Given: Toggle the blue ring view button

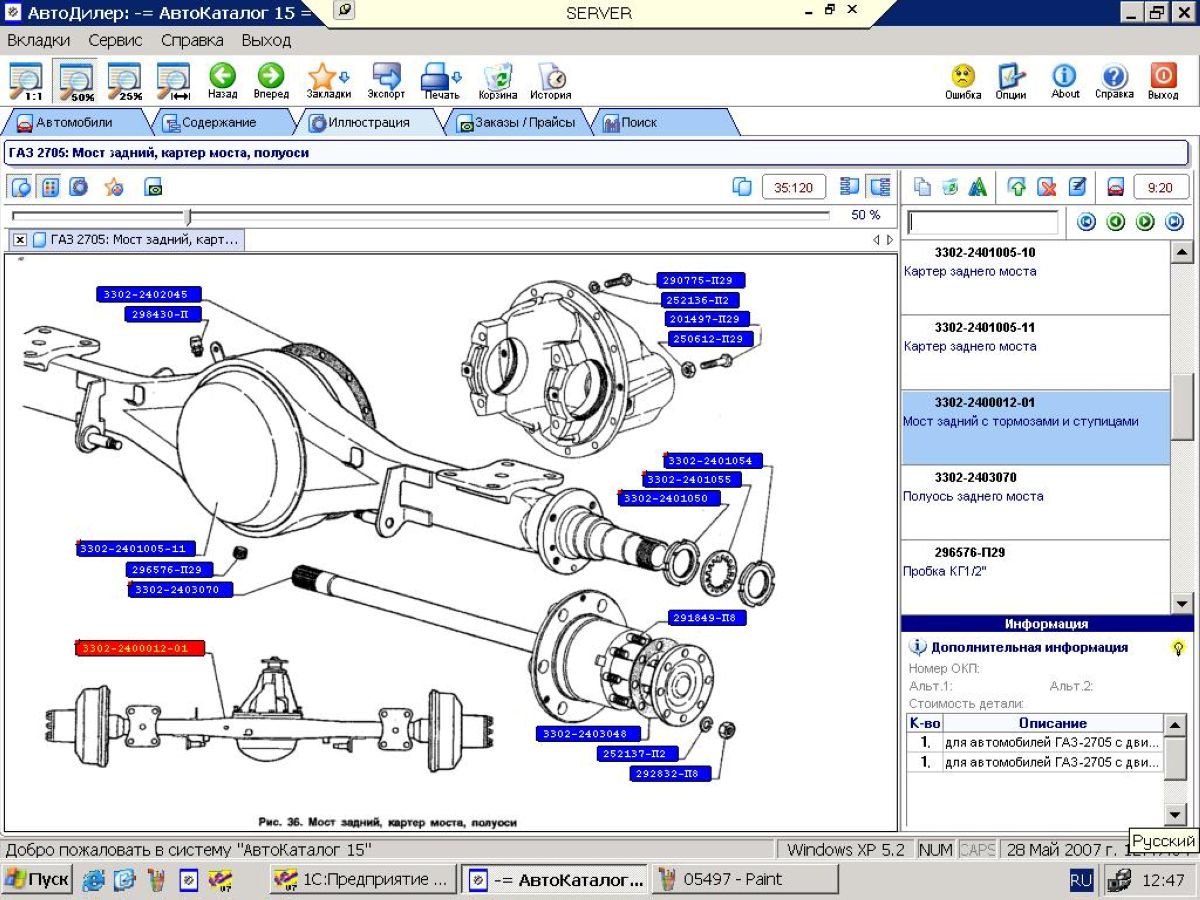Looking at the screenshot, I should tap(78, 187).
